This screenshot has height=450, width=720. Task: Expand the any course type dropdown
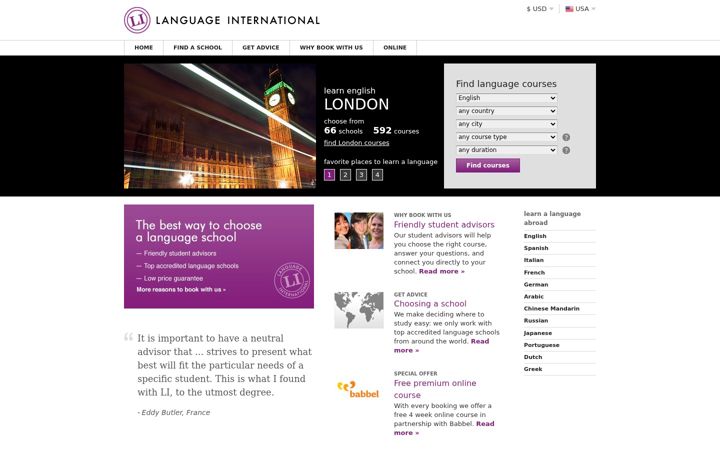pos(506,137)
